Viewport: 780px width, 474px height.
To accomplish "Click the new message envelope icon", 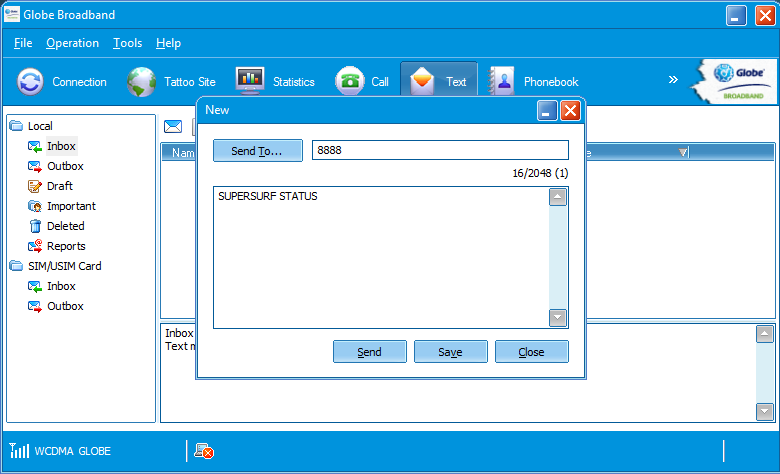I will (x=173, y=126).
